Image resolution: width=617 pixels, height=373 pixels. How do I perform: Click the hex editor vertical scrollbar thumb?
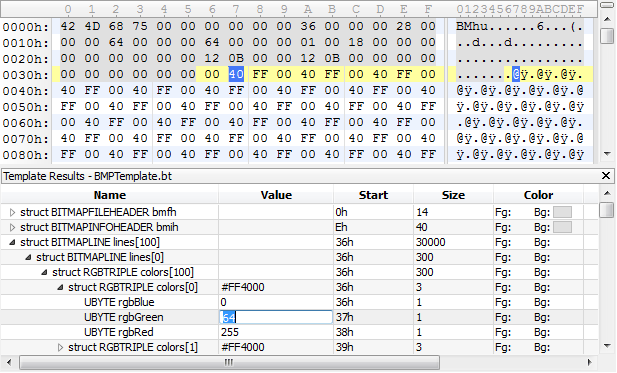(608, 35)
